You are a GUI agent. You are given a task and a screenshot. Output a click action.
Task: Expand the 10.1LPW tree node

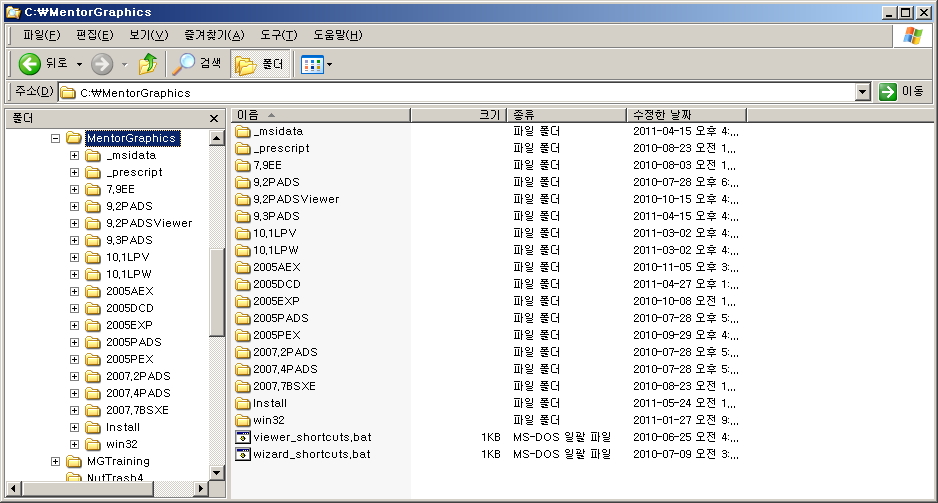click(x=74, y=275)
